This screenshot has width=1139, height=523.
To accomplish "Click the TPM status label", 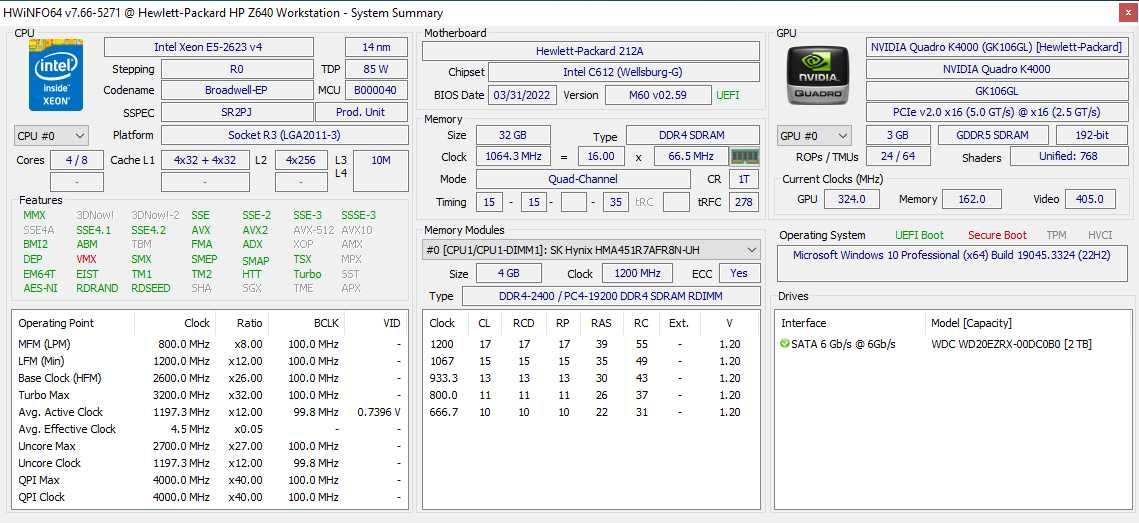I will pyautogui.click(x=1056, y=235).
